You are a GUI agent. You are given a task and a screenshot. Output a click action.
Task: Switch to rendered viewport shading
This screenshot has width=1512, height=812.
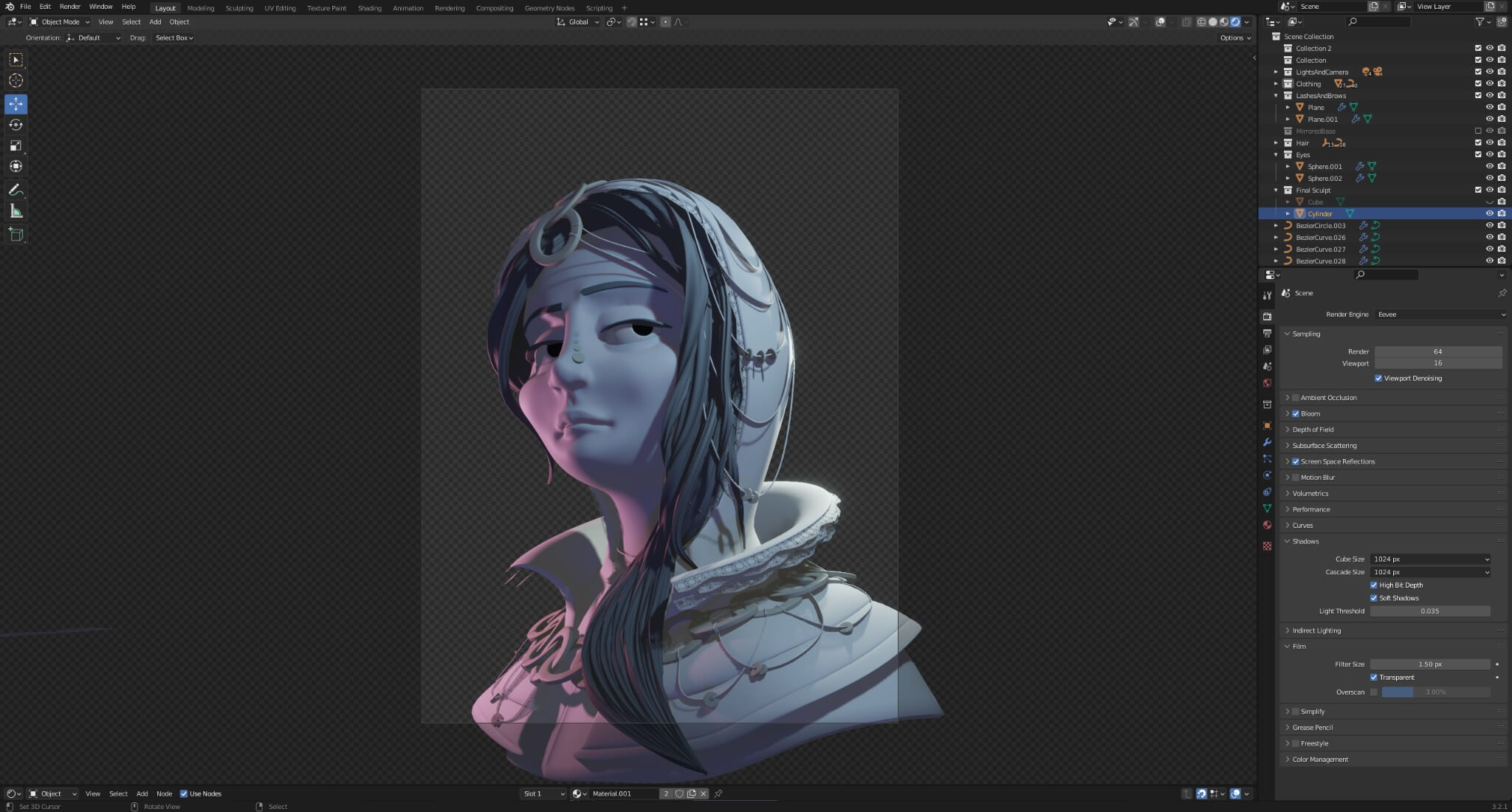1235,22
